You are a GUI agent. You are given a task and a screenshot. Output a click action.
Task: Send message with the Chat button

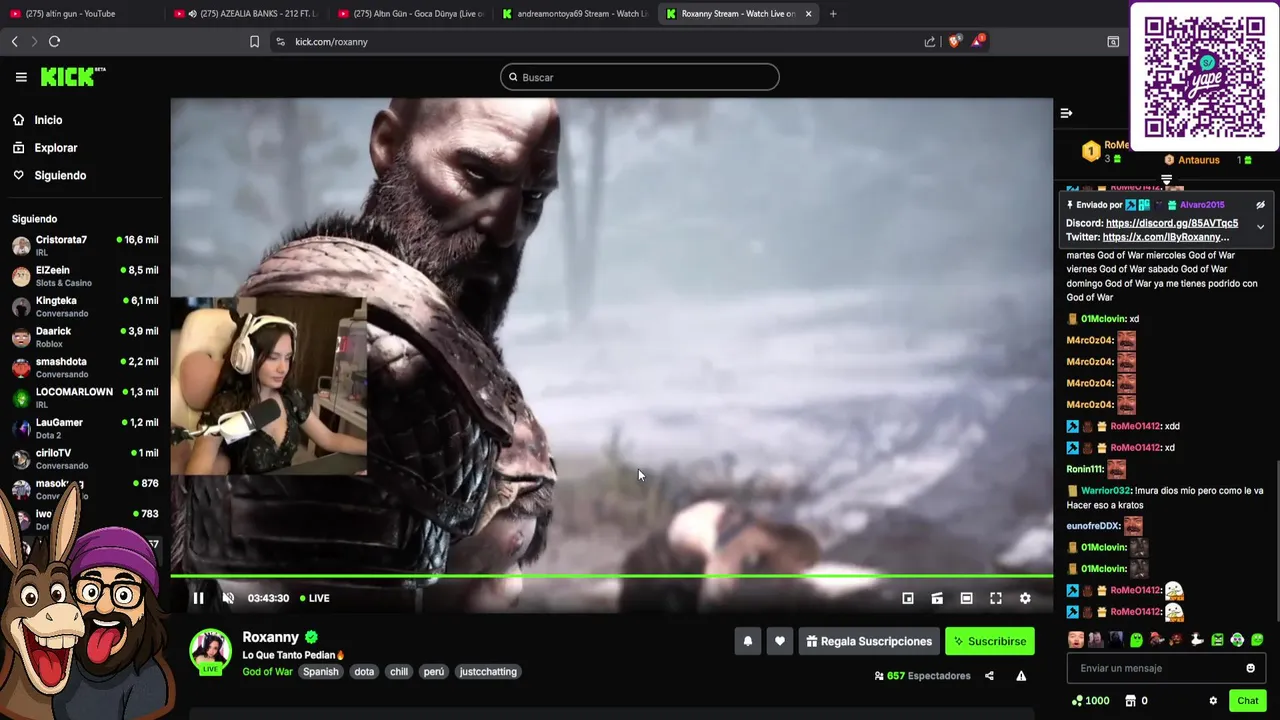[1247, 701]
